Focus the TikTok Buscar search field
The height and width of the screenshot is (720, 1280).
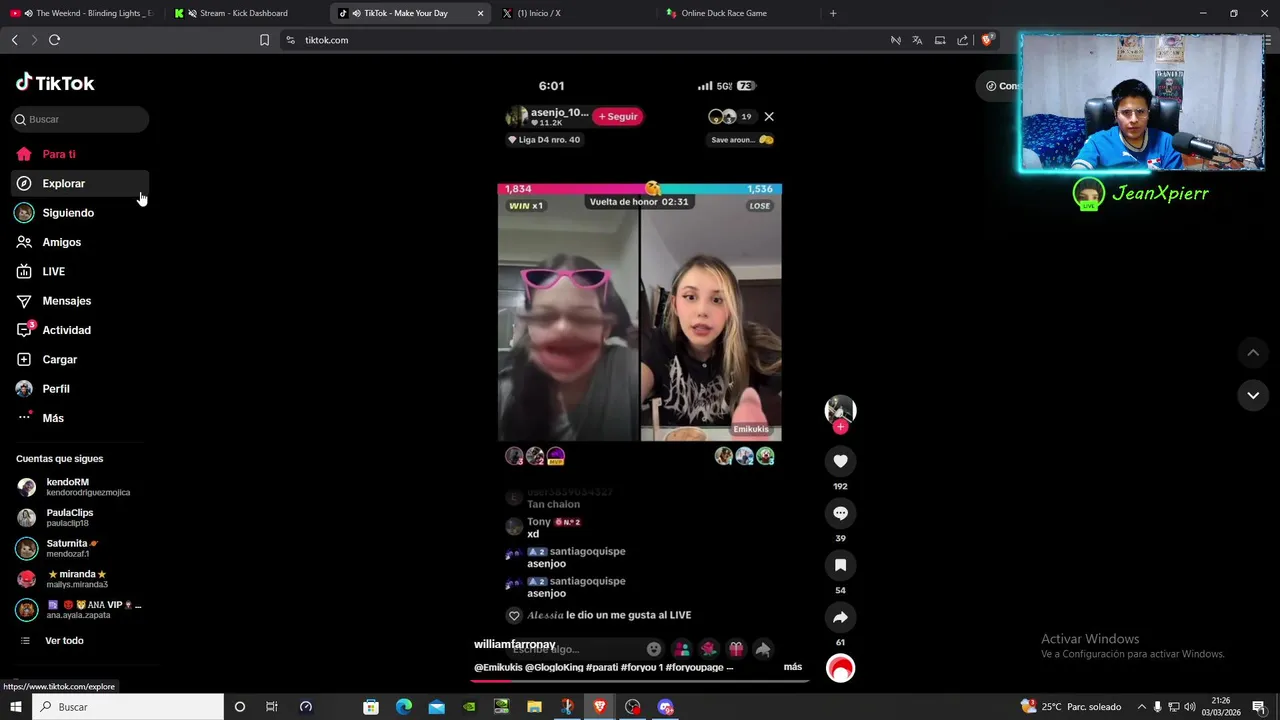pos(80,119)
